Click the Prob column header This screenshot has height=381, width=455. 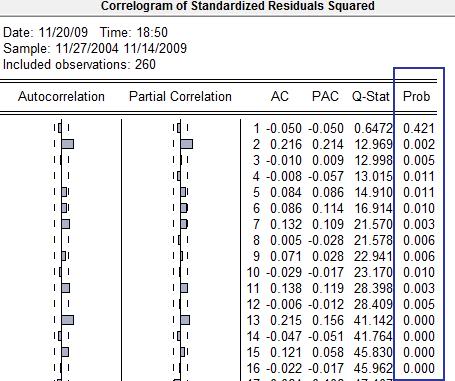pos(416,96)
